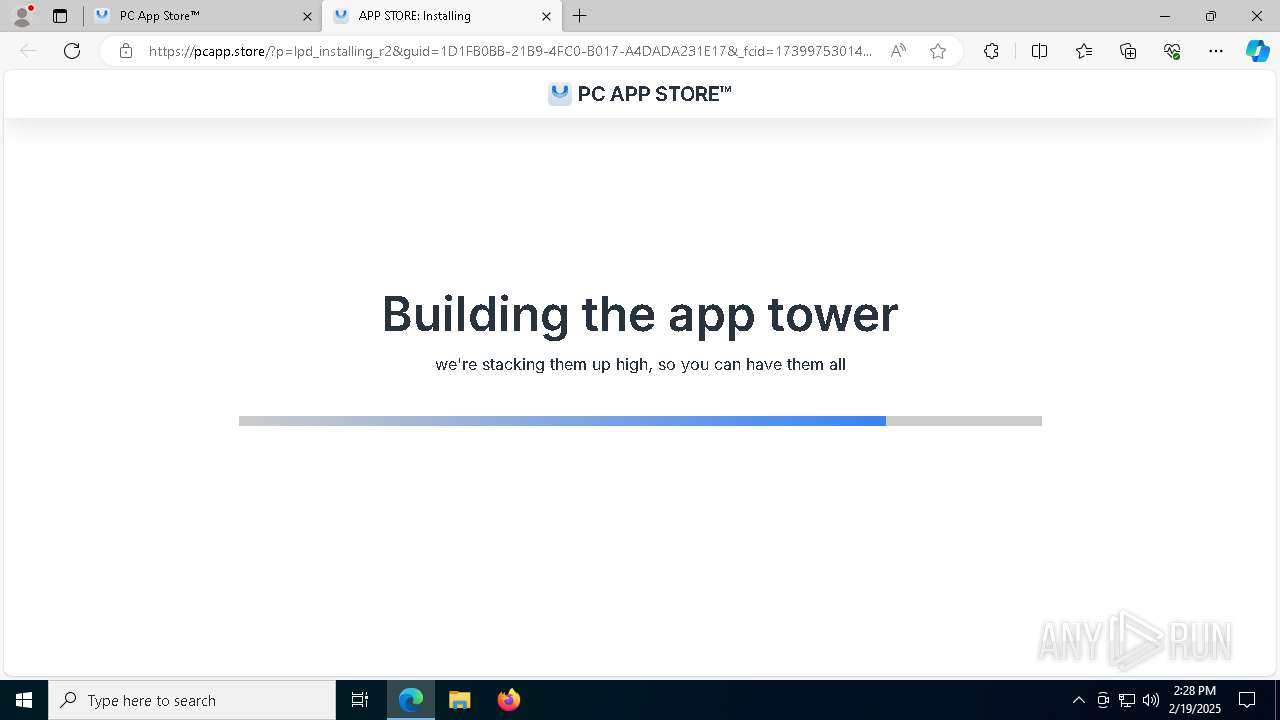
Task: Open Settings and more menu
Action: (1216, 51)
